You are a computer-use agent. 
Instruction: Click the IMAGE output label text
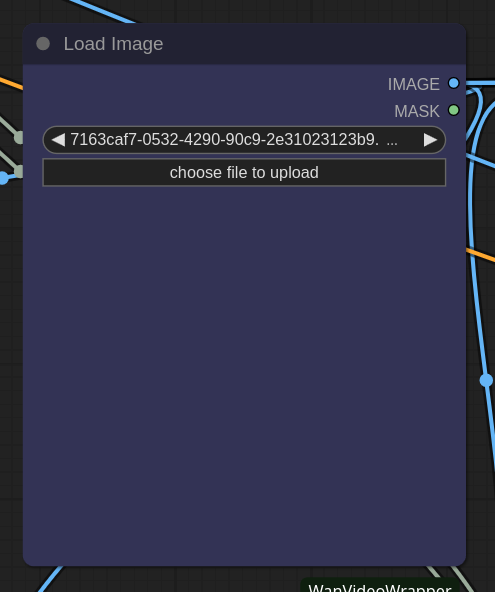pyautogui.click(x=413, y=84)
